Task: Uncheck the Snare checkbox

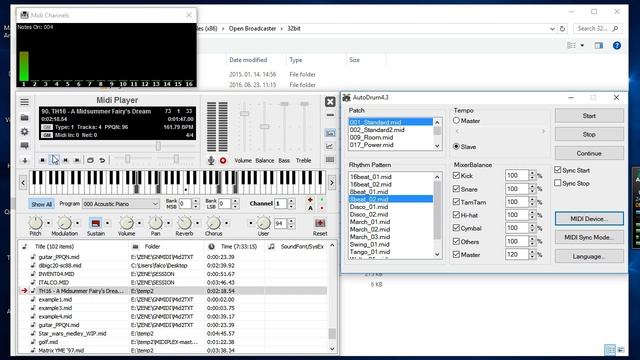Action: click(x=456, y=189)
